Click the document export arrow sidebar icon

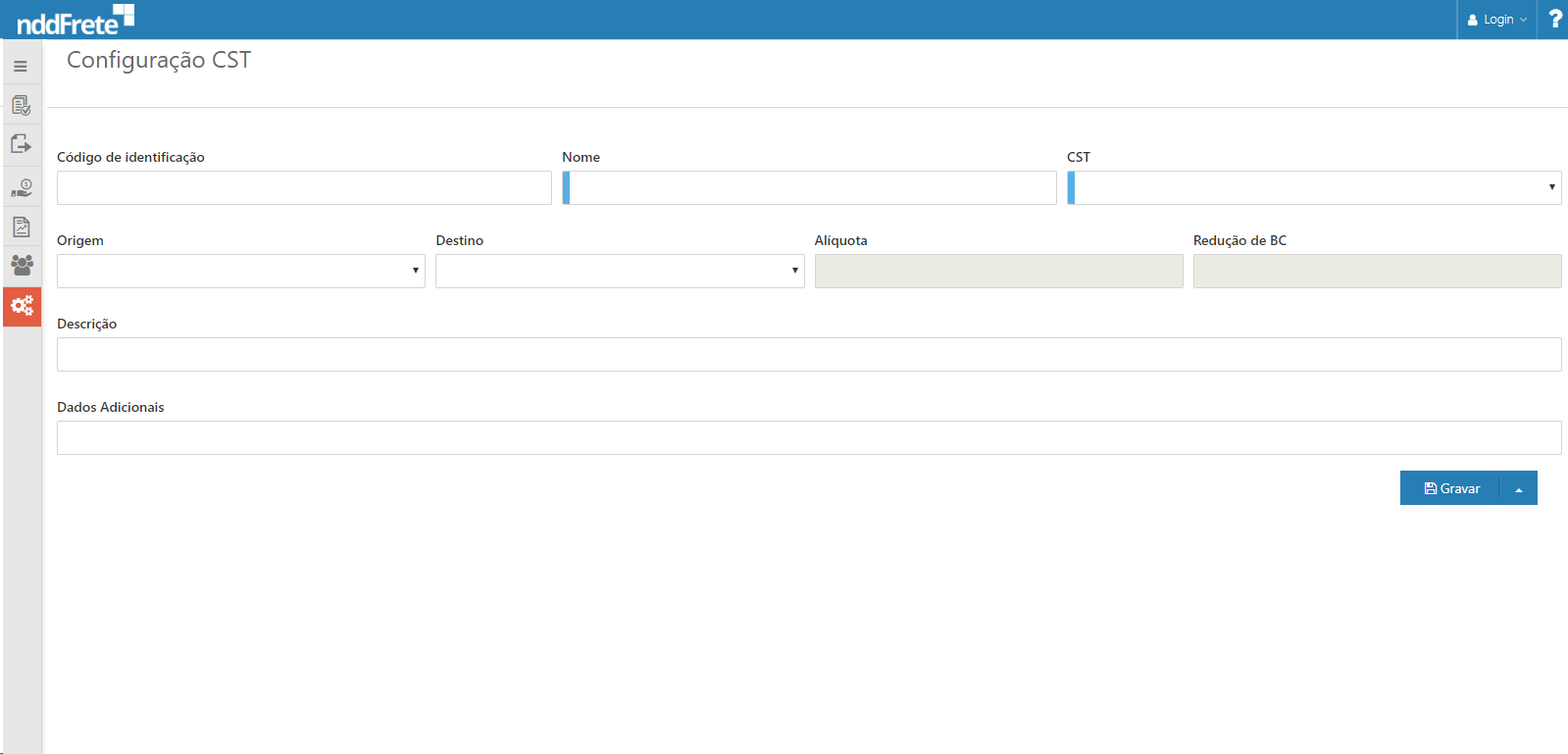(21, 145)
